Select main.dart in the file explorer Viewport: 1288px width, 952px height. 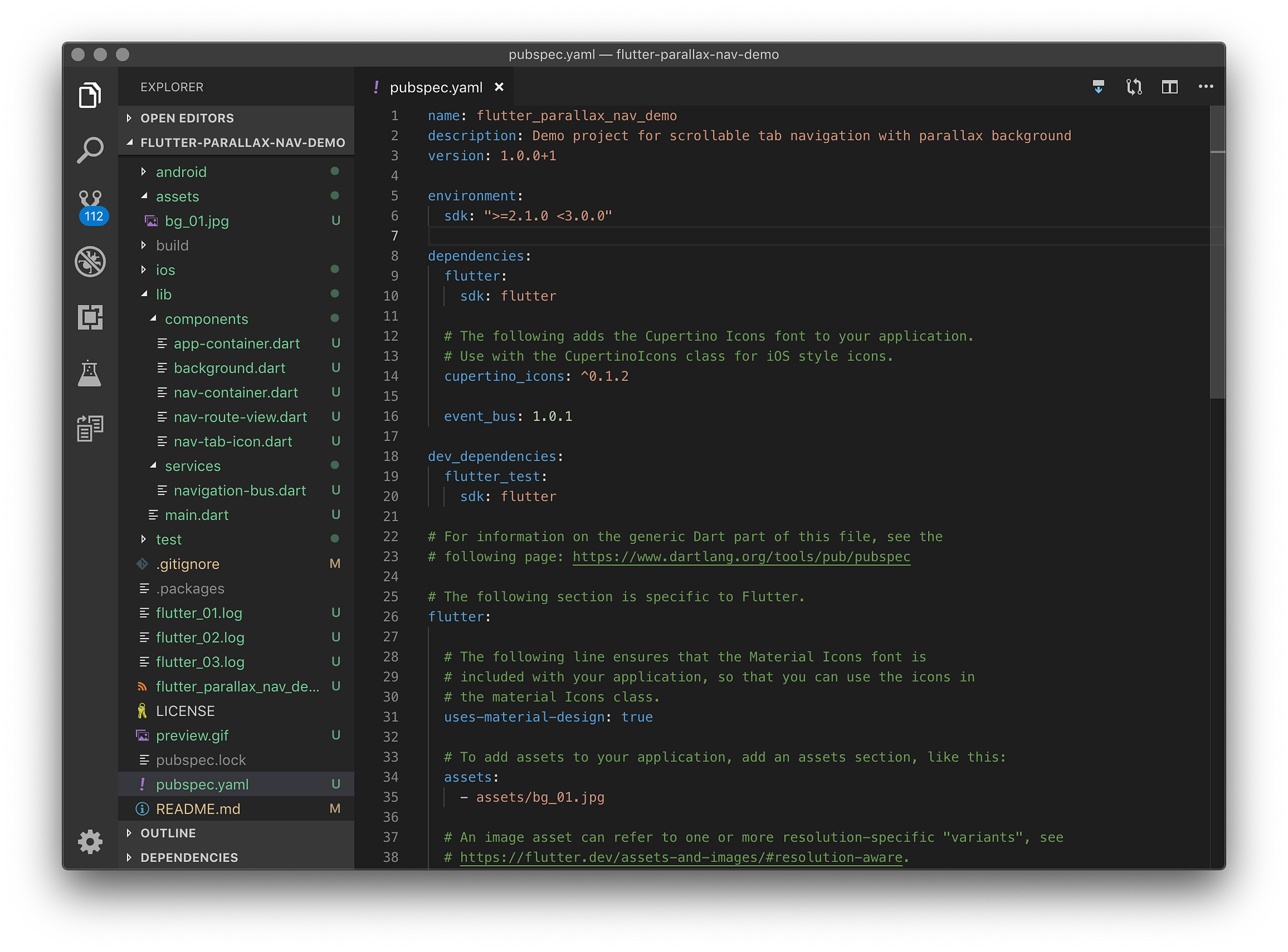pyautogui.click(x=196, y=514)
